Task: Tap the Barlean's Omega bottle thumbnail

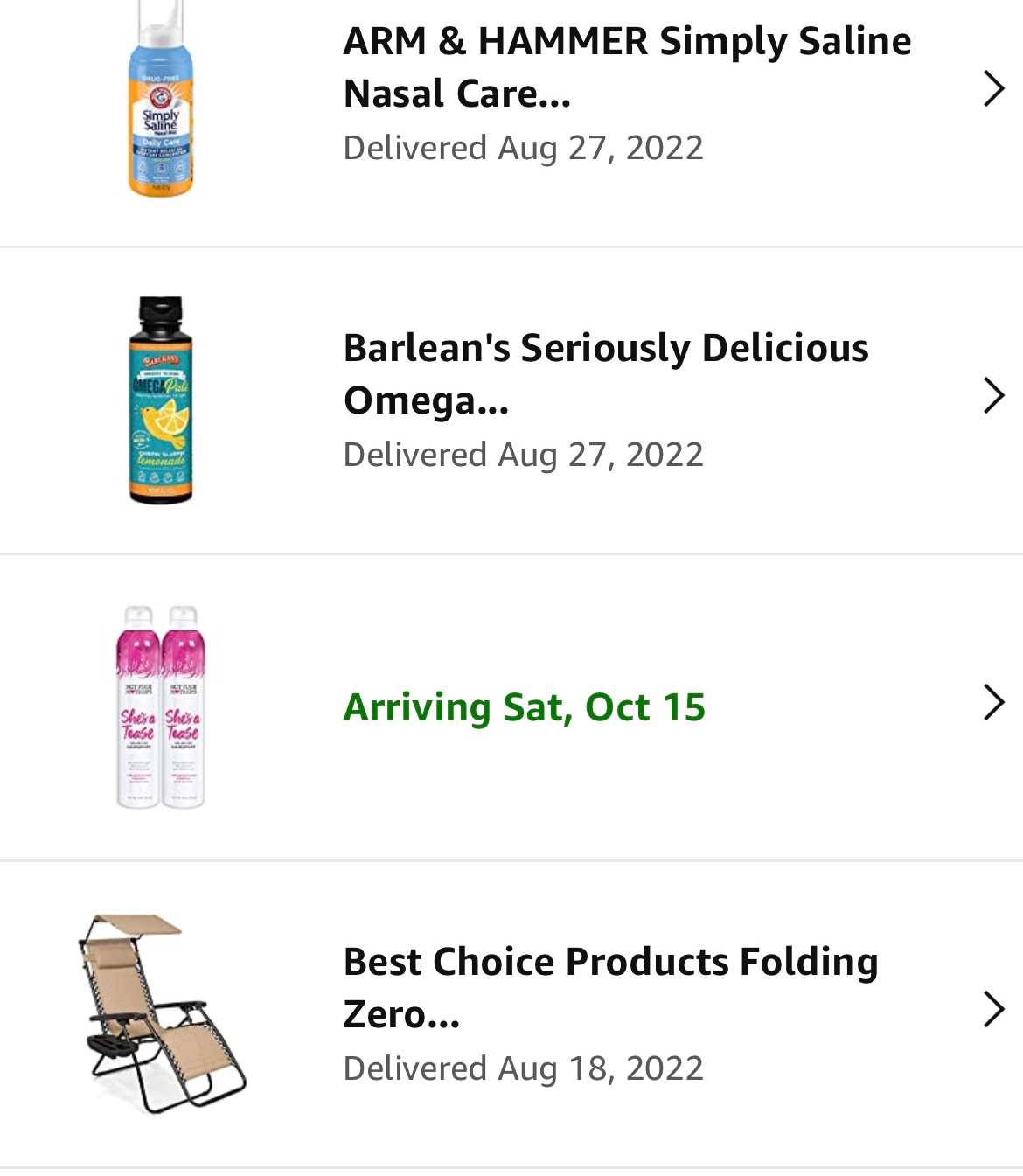Action: click(161, 400)
